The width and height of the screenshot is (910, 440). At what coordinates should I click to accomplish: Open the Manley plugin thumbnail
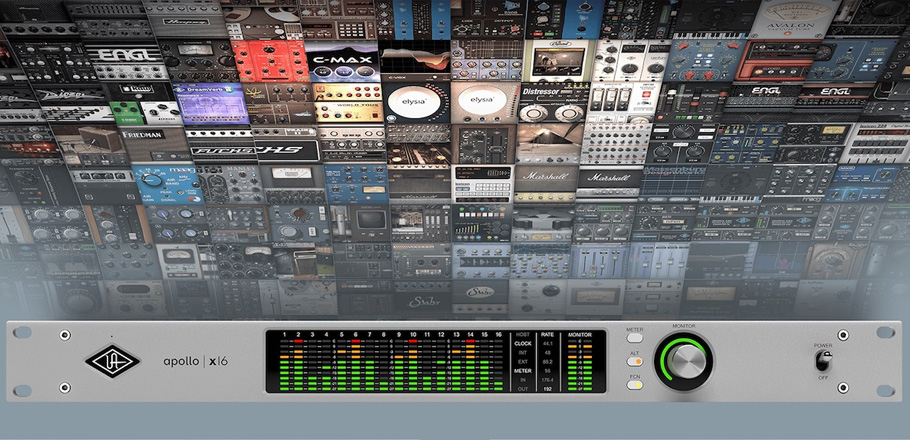[x=228, y=184]
